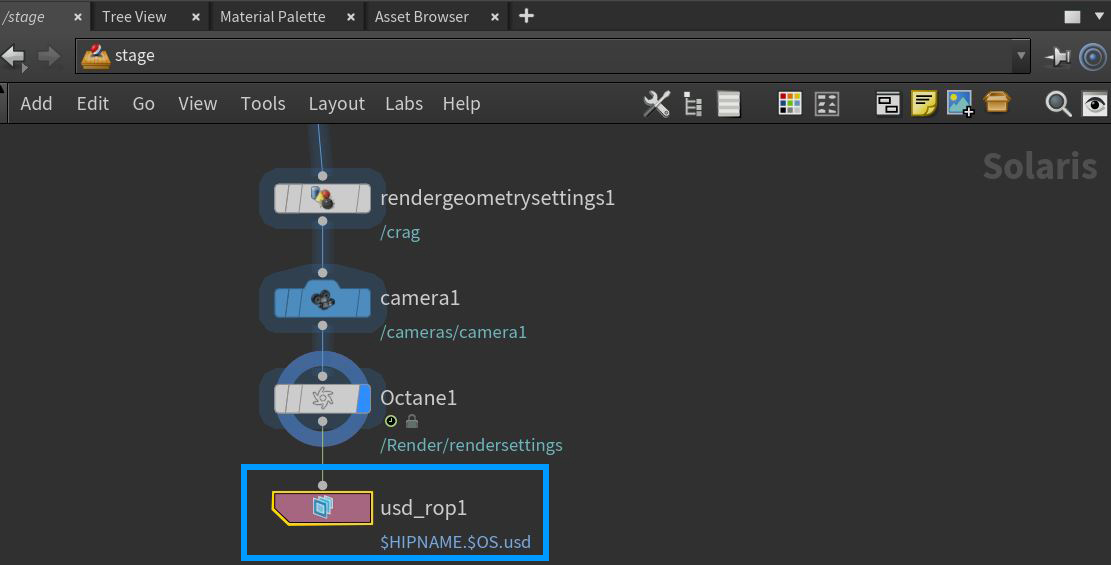1111x565 pixels.
Task: Click the usd_rop1 node icon
Action: [x=322, y=508]
